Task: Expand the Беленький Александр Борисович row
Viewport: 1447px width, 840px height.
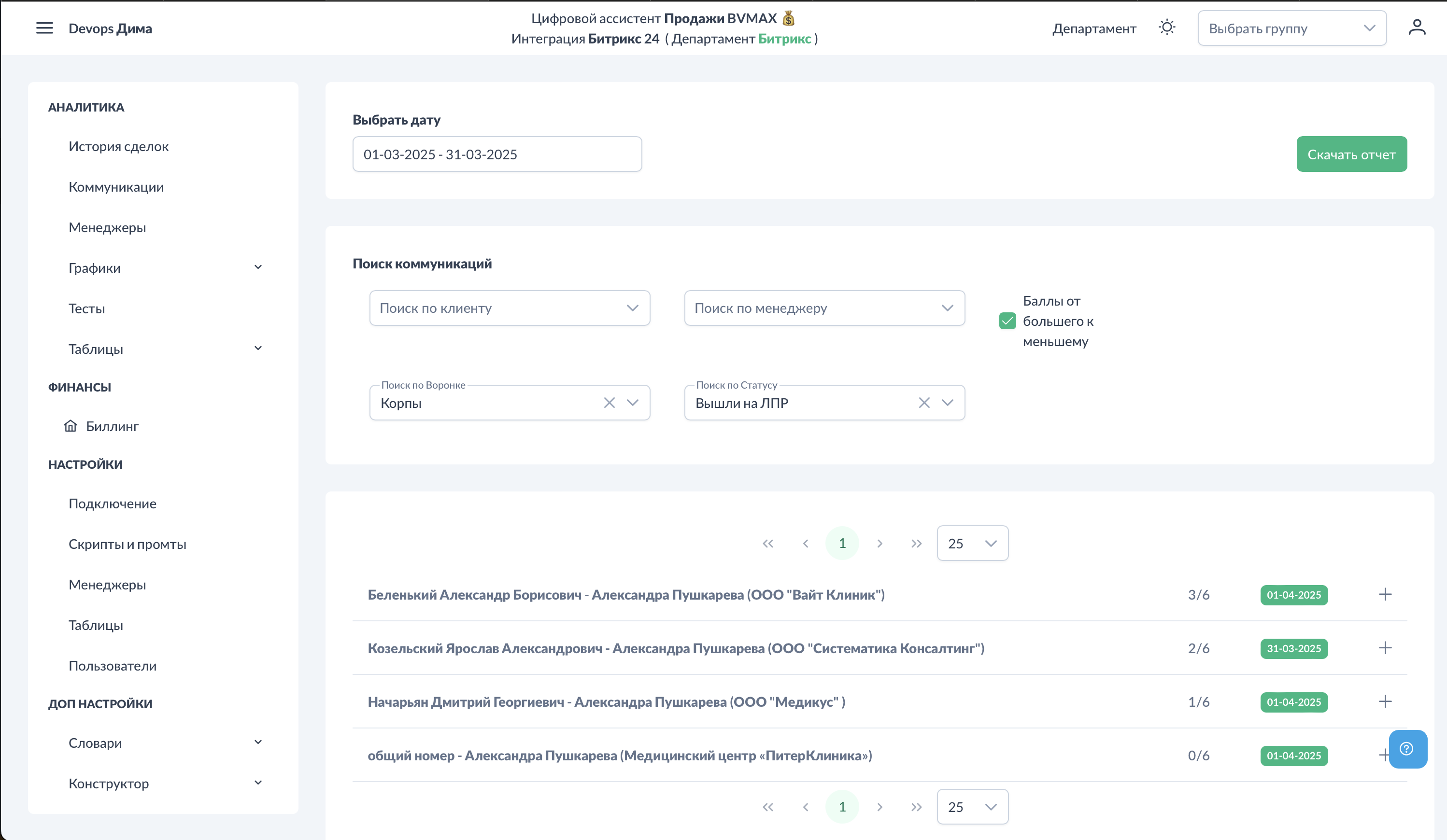Action: click(1385, 594)
